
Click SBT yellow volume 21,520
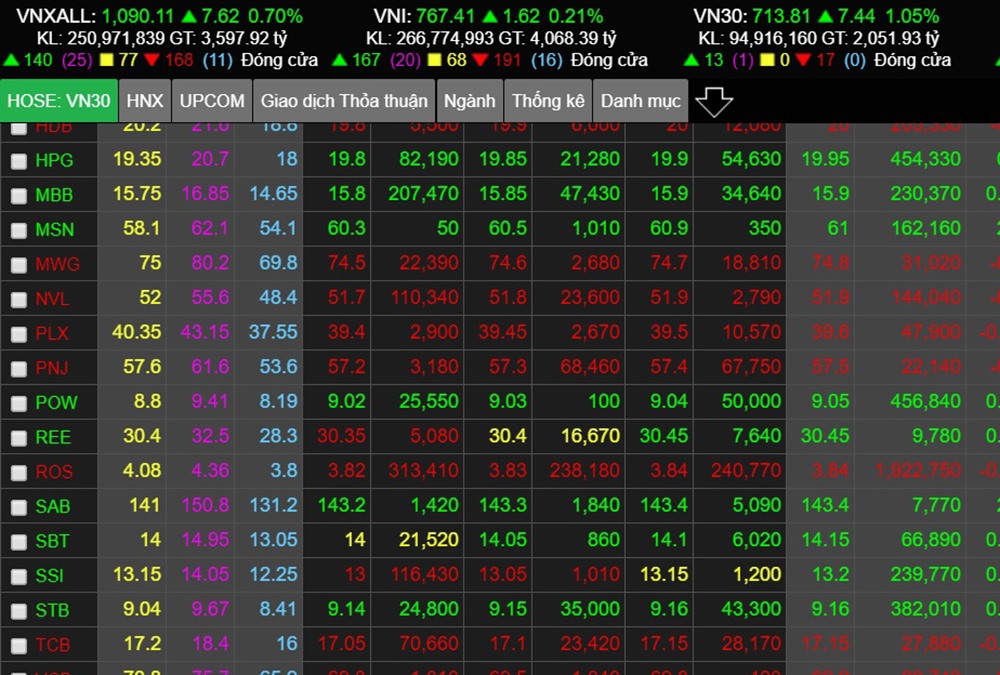[x=429, y=539]
